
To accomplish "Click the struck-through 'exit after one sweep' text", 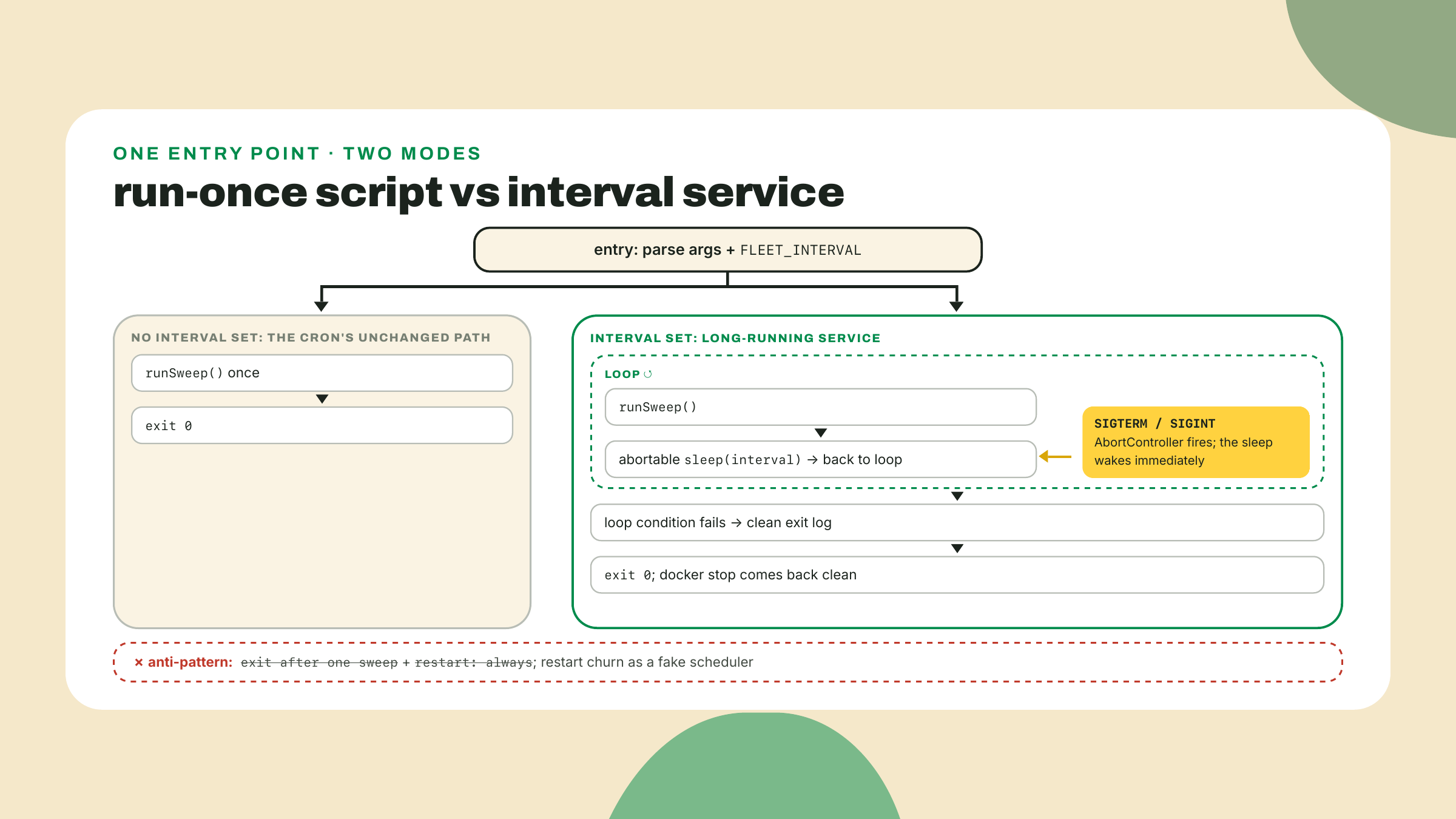I will 319,662.
